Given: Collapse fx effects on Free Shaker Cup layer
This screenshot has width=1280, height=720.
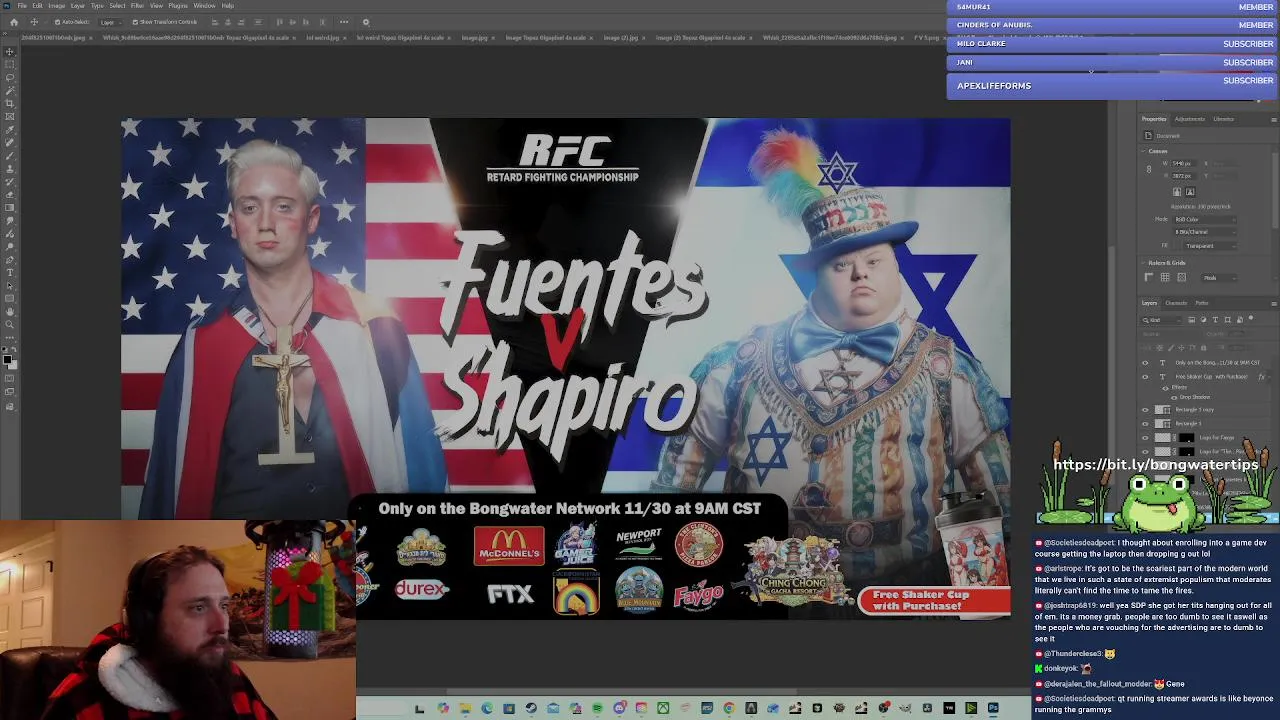Looking at the screenshot, I should (x=1269, y=376).
